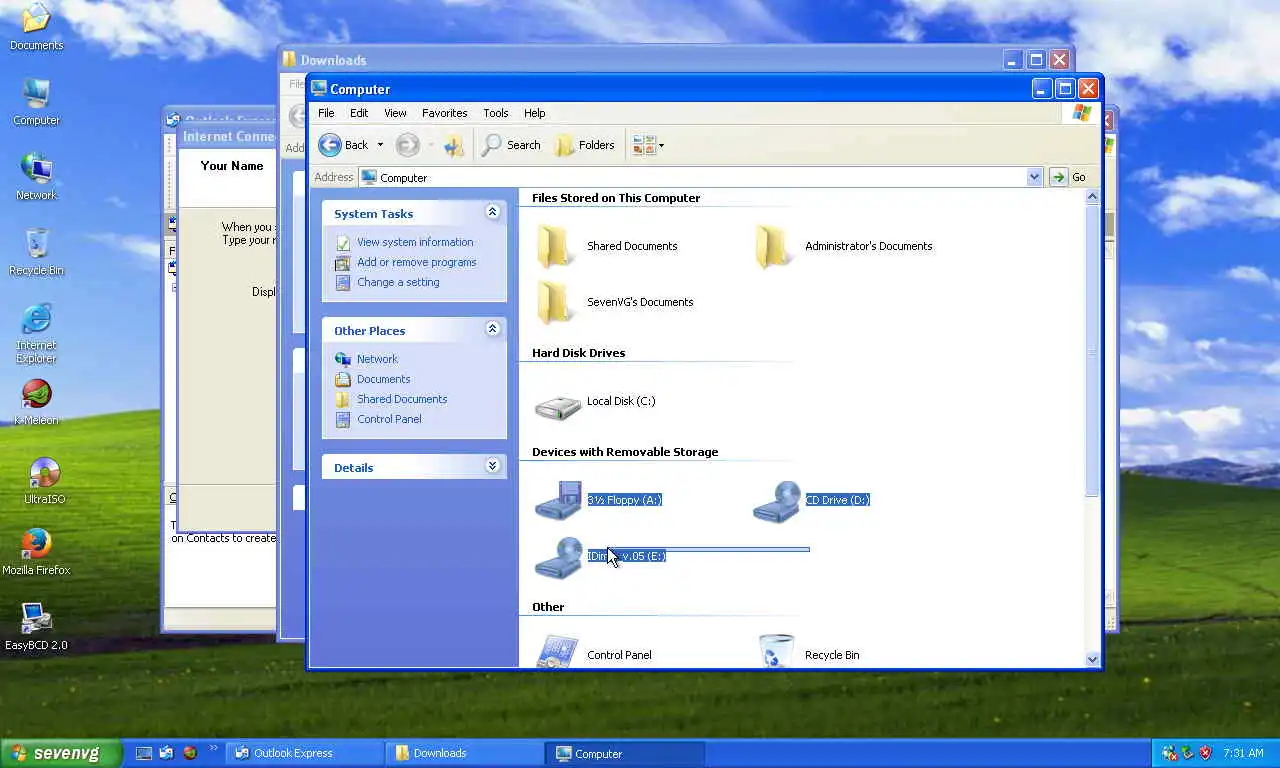The image size is (1280, 768).
Task: Expand the Views dropdown arrow
Action: 661,146
